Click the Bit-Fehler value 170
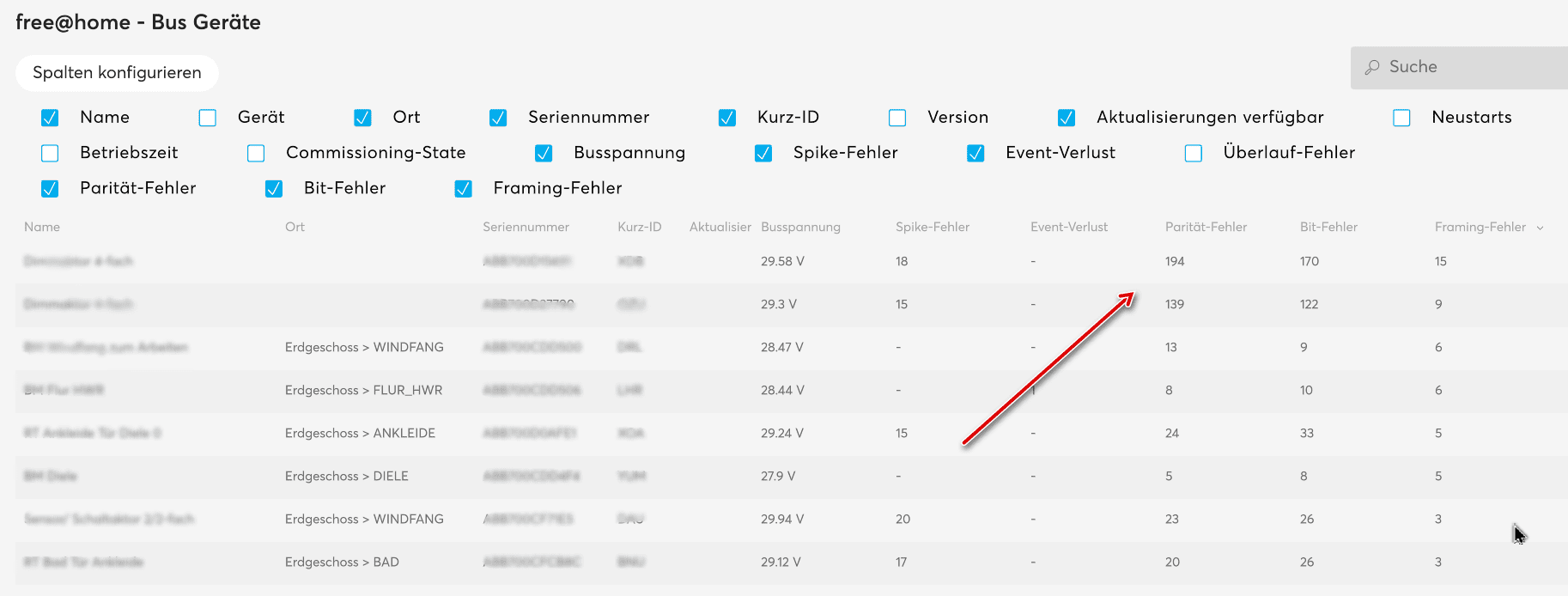This screenshot has width=1568, height=596. click(1310, 261)
